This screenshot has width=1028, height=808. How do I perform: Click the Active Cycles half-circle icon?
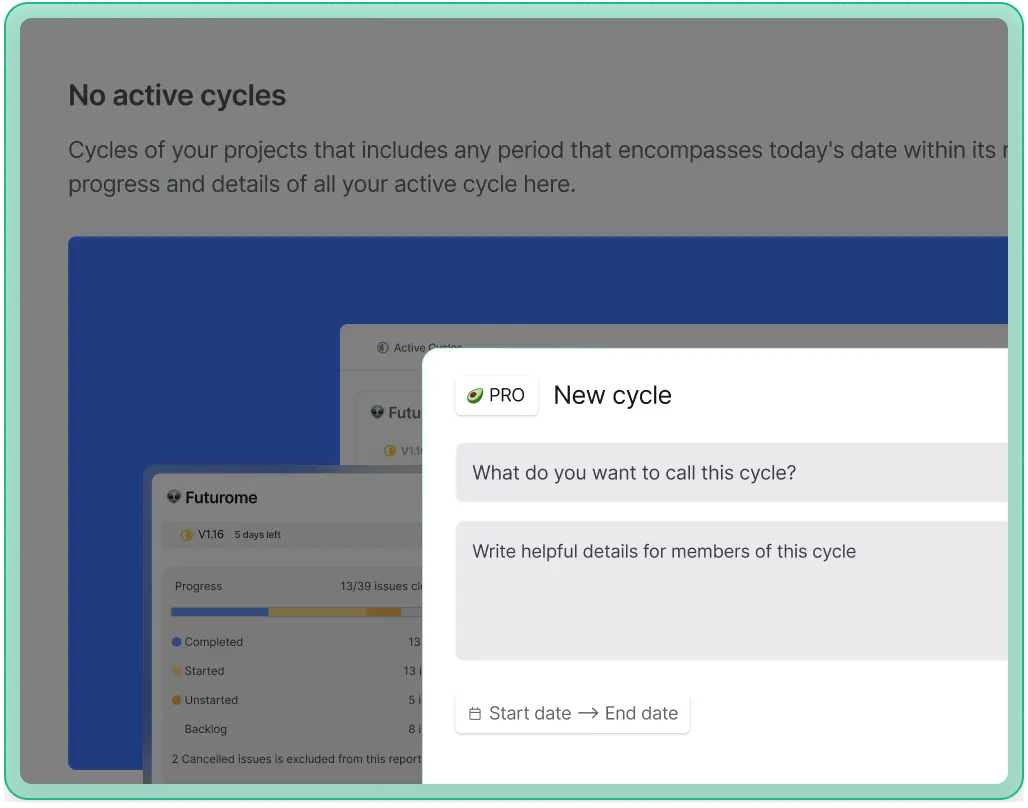[x=383, y=348]
